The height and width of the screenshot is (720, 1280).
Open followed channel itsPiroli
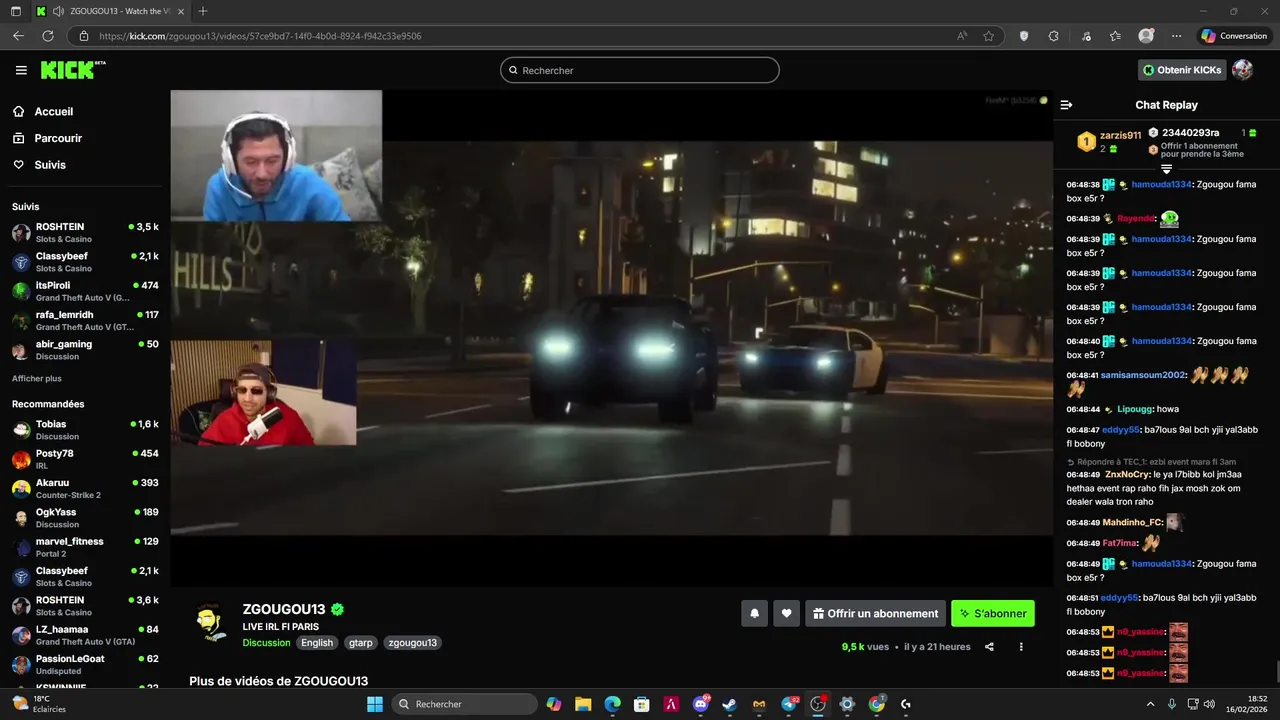(85, 291)
